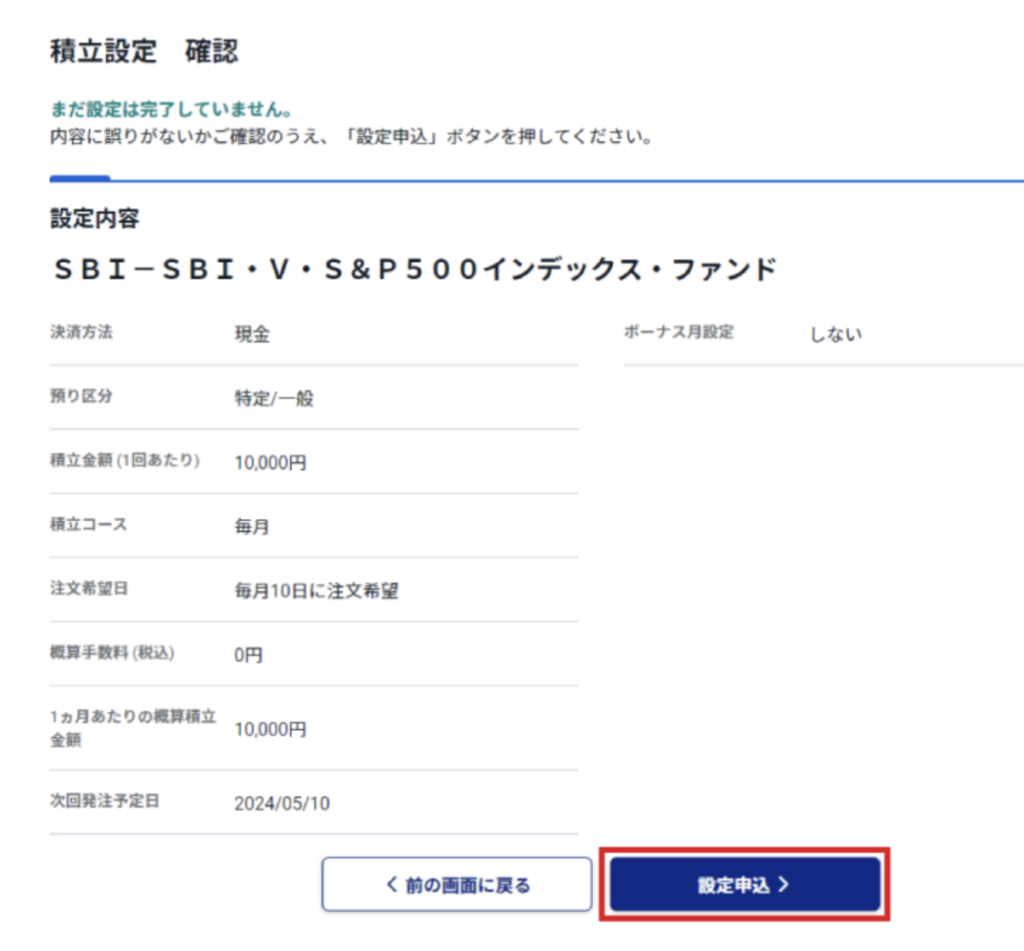Select the 預り区分 label
Image resolution: width=1024 pixels, height=951 pixels.
click(82, 396)
